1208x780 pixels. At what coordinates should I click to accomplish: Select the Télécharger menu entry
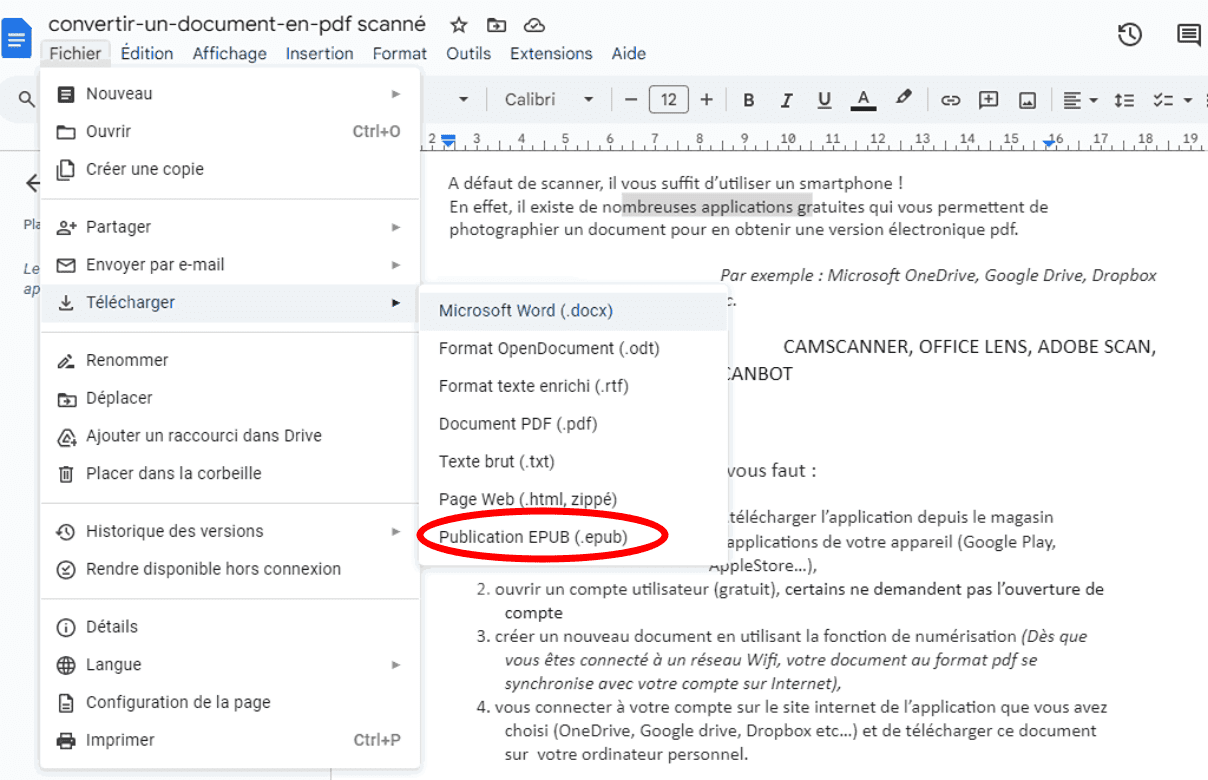(230, 303)
